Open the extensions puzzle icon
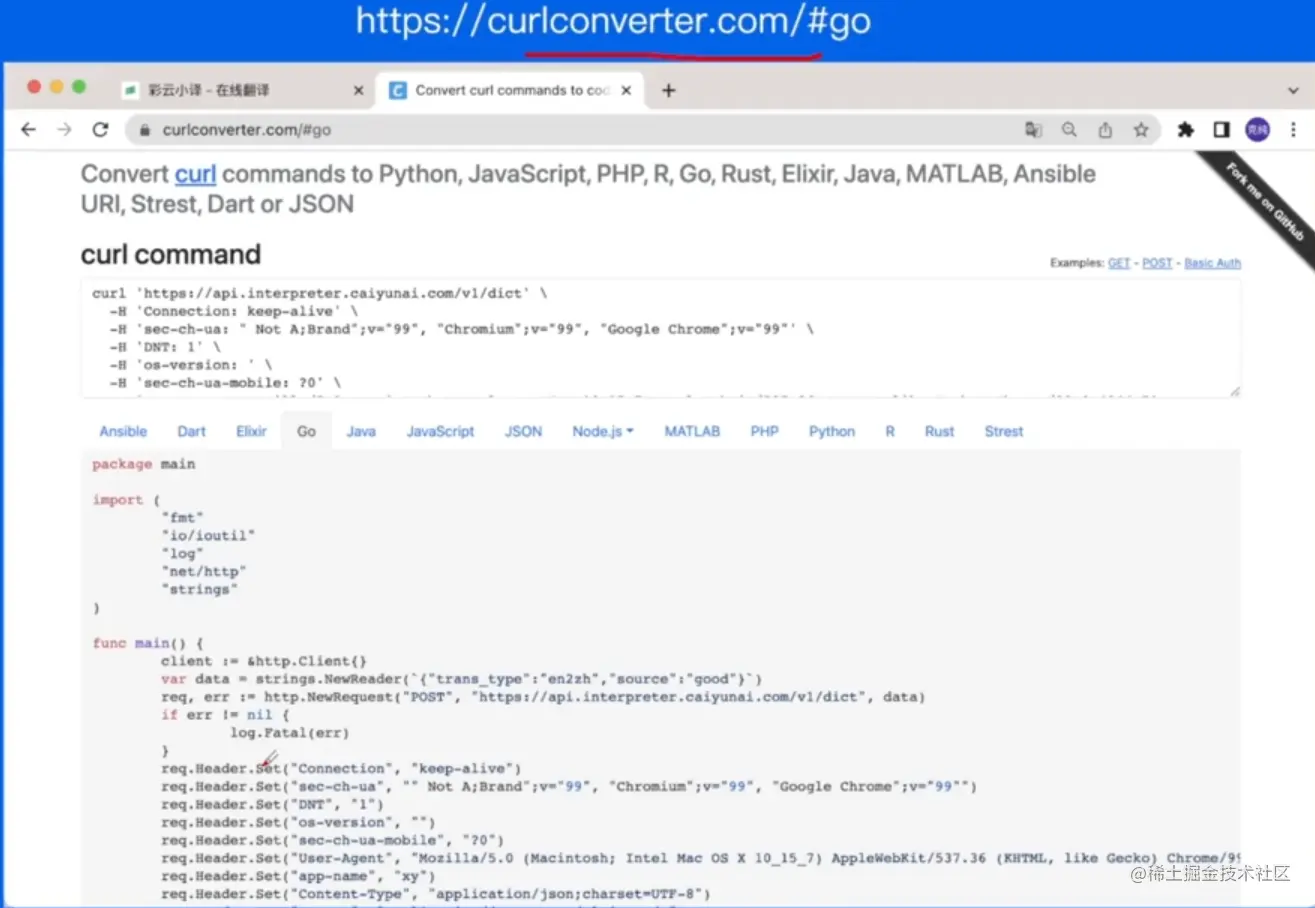 pos(1186,130)
